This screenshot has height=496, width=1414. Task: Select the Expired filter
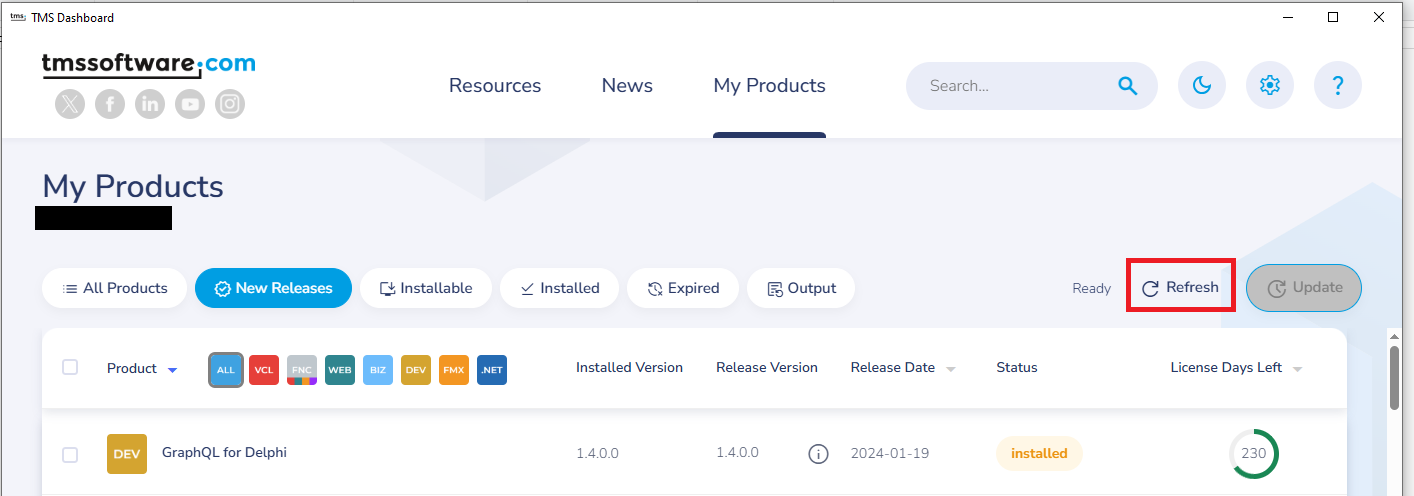683,288
